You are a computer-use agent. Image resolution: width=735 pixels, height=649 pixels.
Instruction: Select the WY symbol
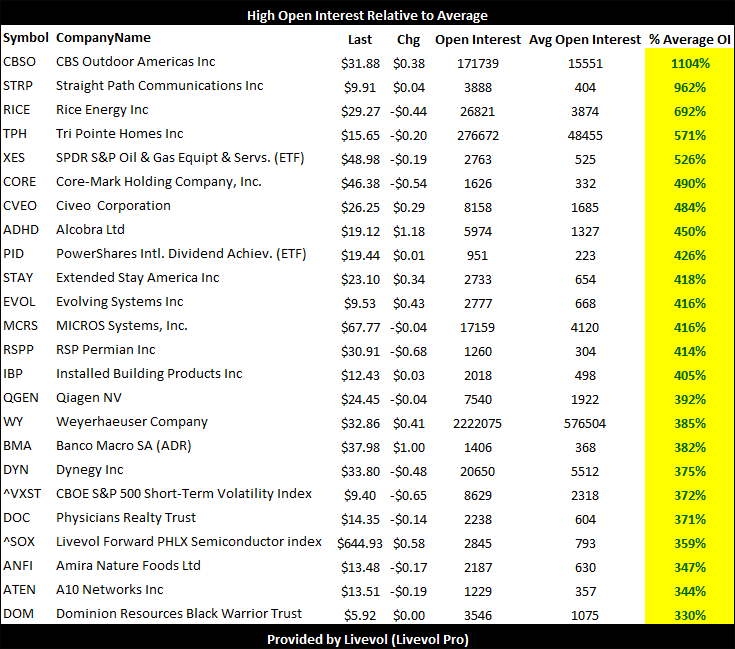click(x=13, y=421)
